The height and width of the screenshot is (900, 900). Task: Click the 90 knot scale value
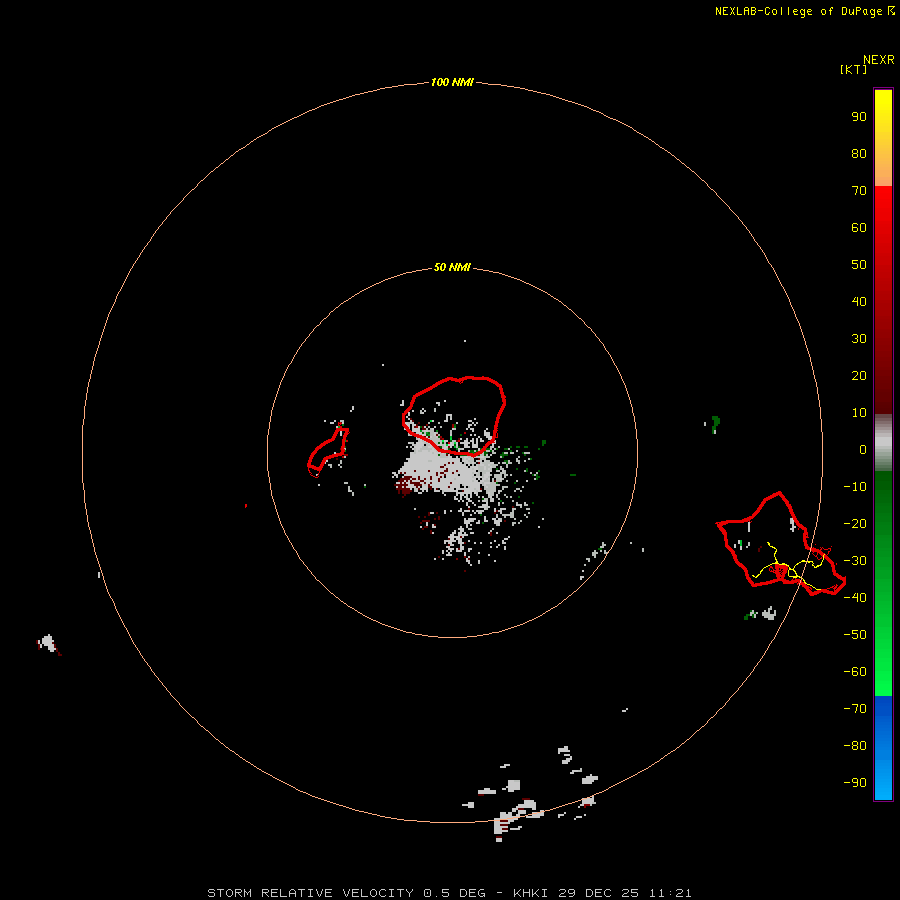point(859,117)
